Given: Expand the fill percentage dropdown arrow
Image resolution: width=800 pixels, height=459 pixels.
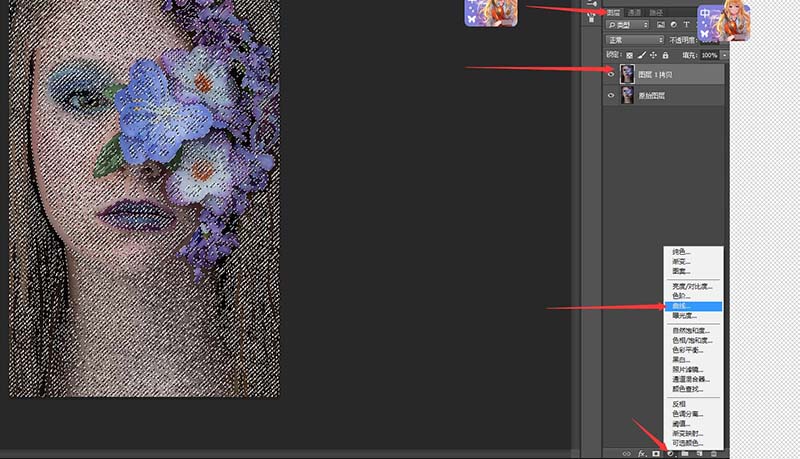Looking at the screenshot, I should 724,55.
